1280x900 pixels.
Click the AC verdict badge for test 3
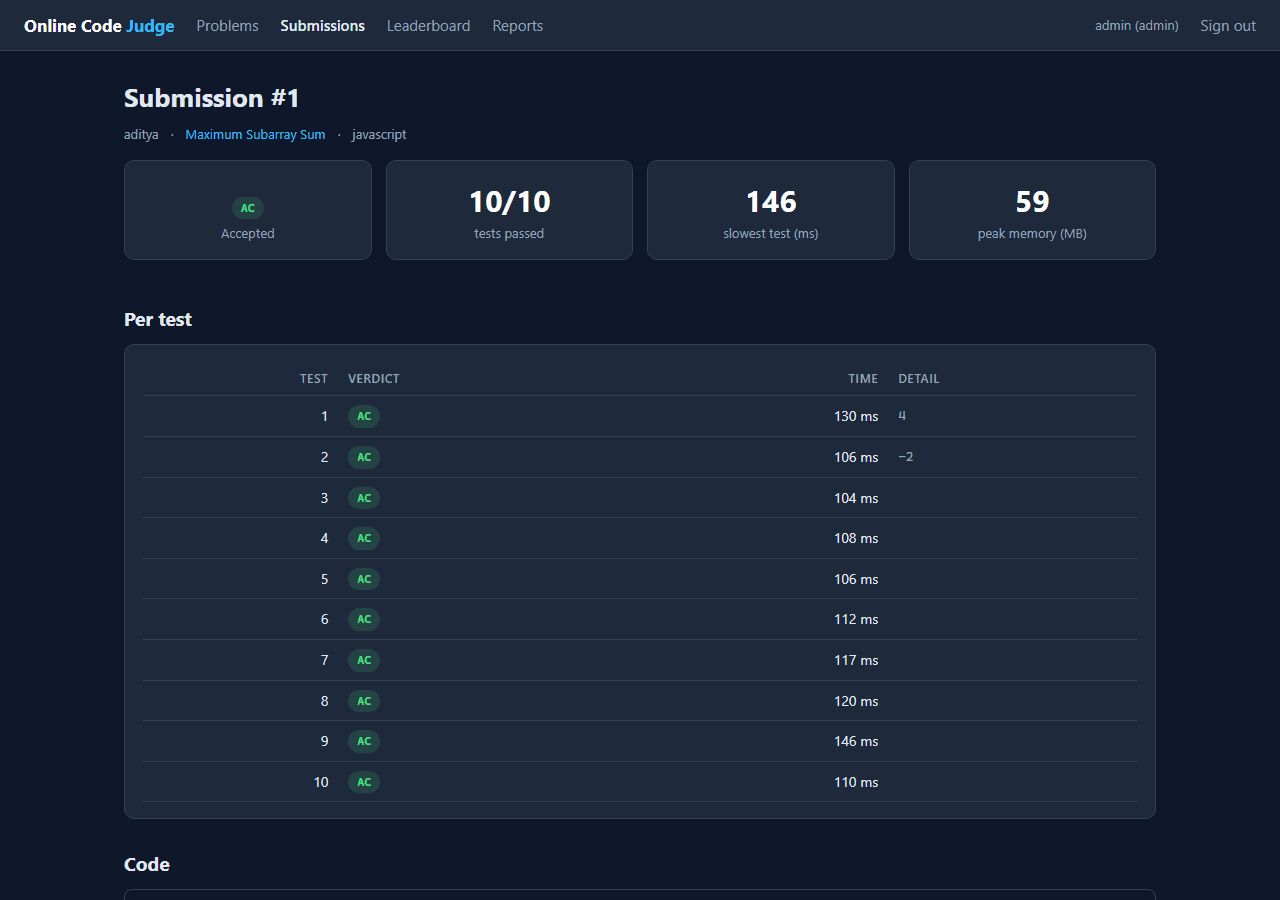pos(364,498)
